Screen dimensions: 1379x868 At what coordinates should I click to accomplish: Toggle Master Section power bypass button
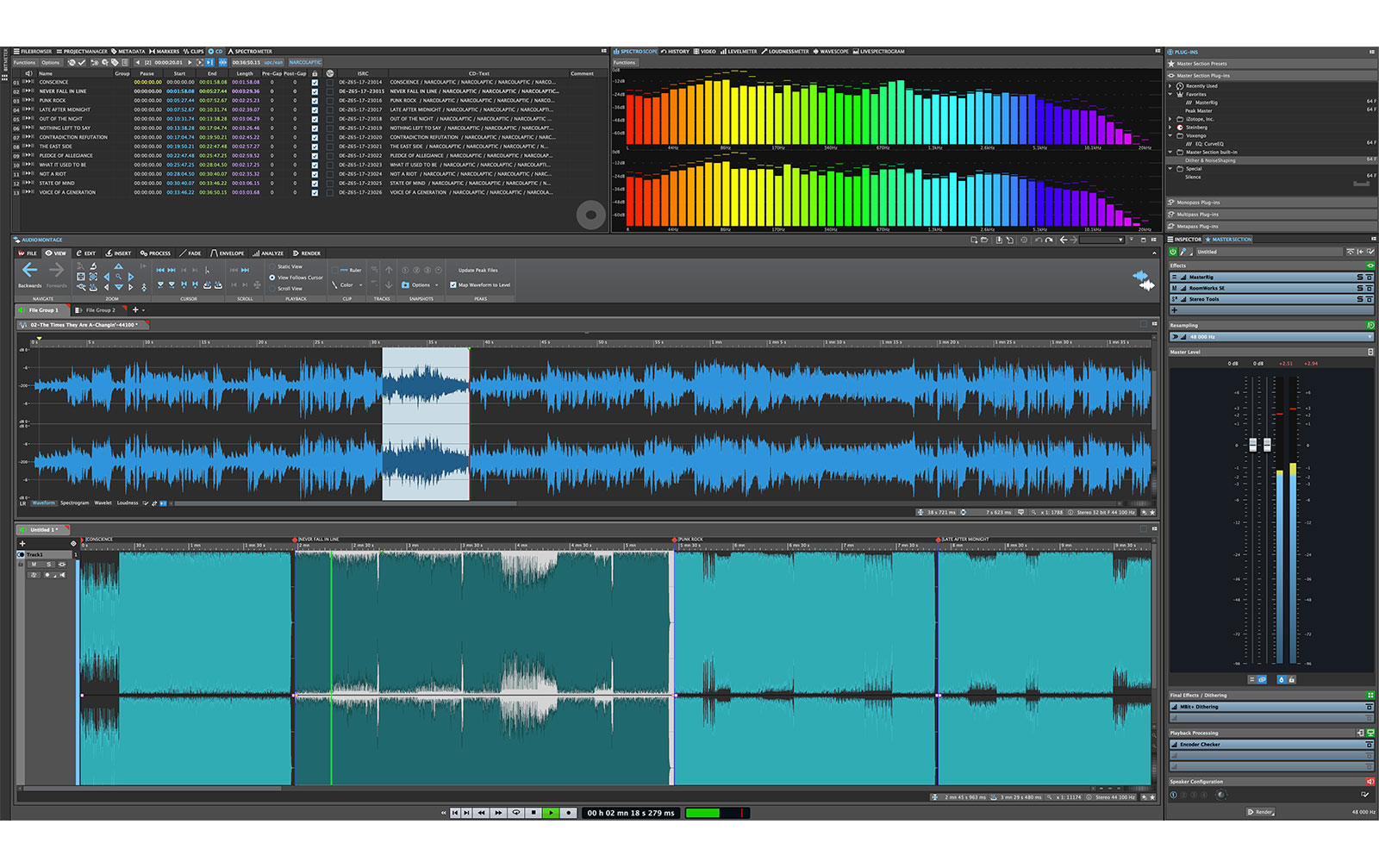click(1173, 252)
